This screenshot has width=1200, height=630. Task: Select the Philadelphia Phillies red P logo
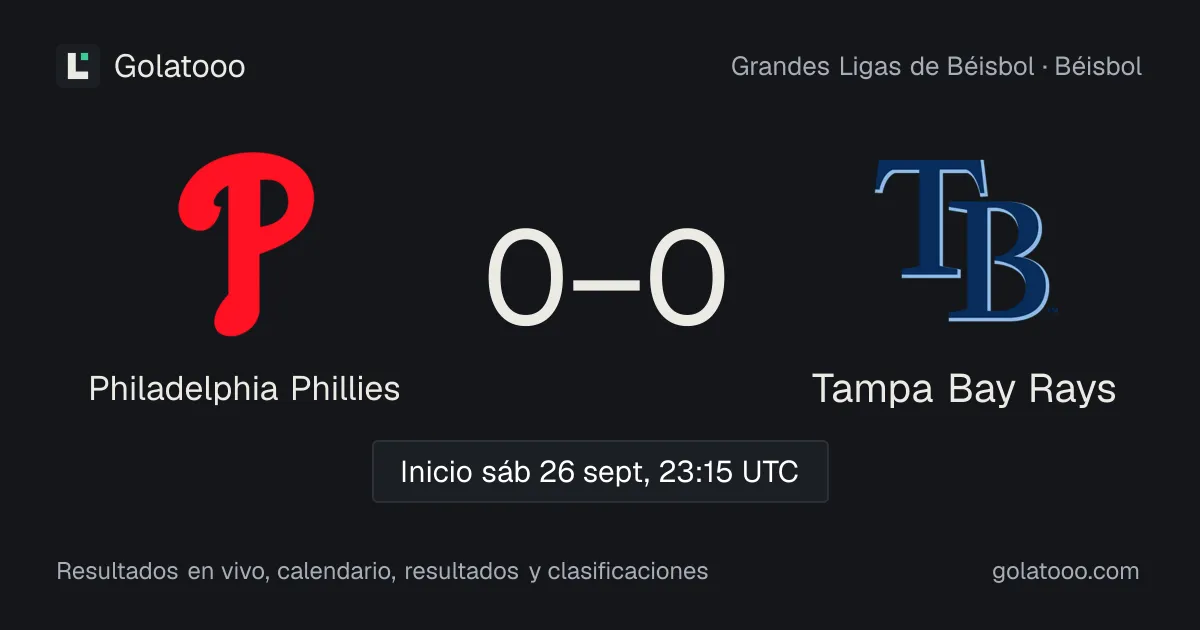tap(245, 244)
